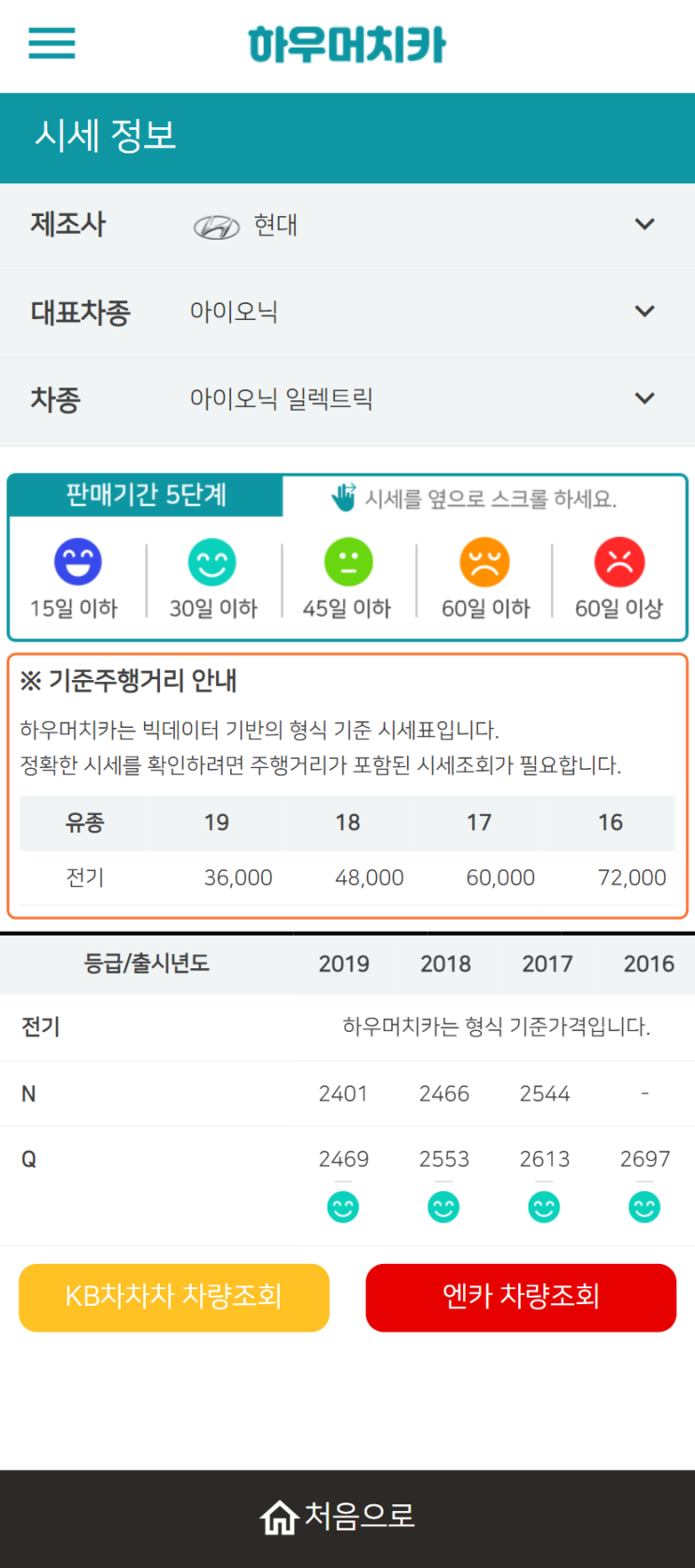Image resolution: width=695 pixels, height=1568 pixels.
Task: Click the 전기 fuel type row label
Action: point(41,1027)
